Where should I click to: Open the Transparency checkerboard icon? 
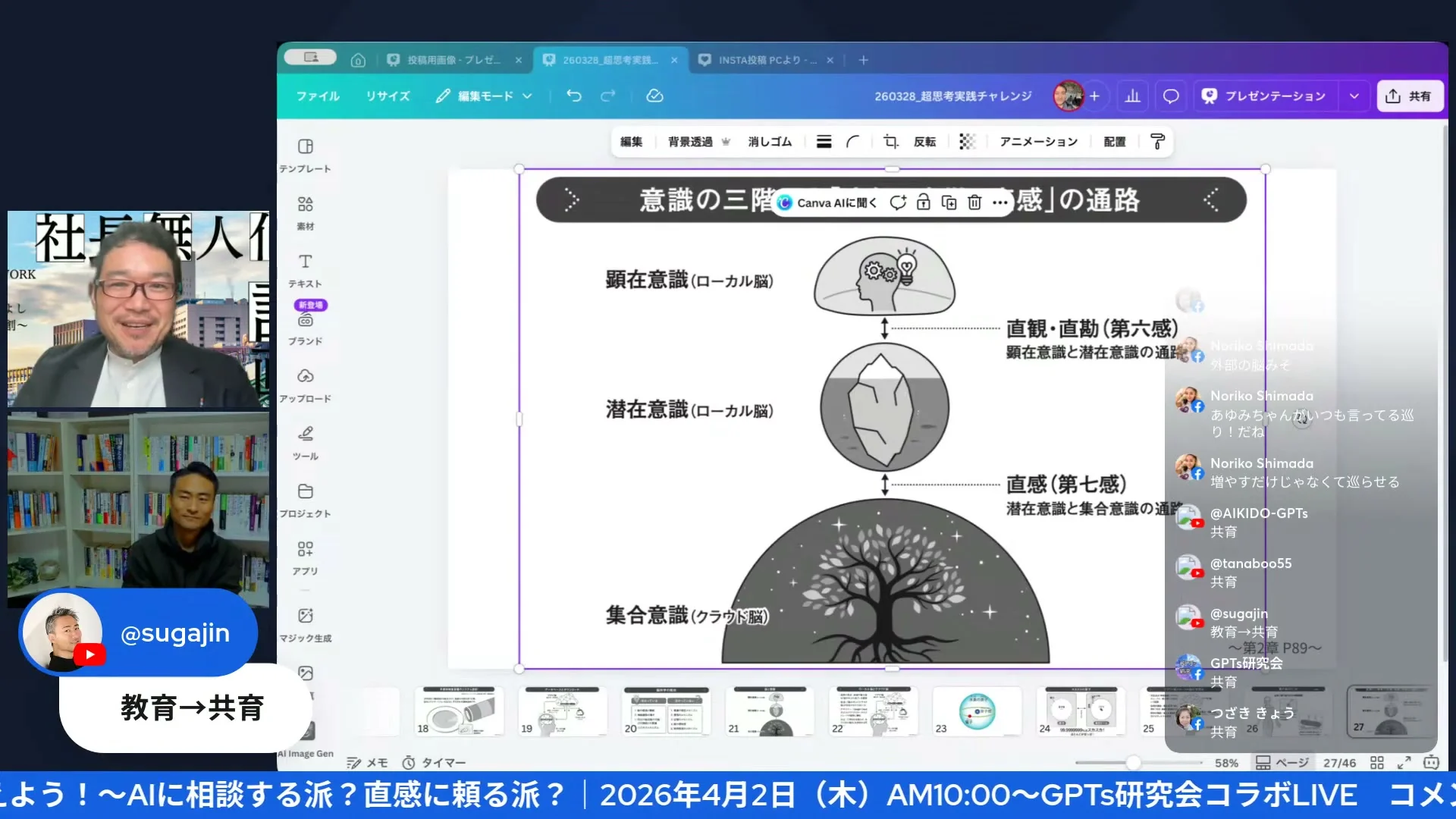coord(967,142)
